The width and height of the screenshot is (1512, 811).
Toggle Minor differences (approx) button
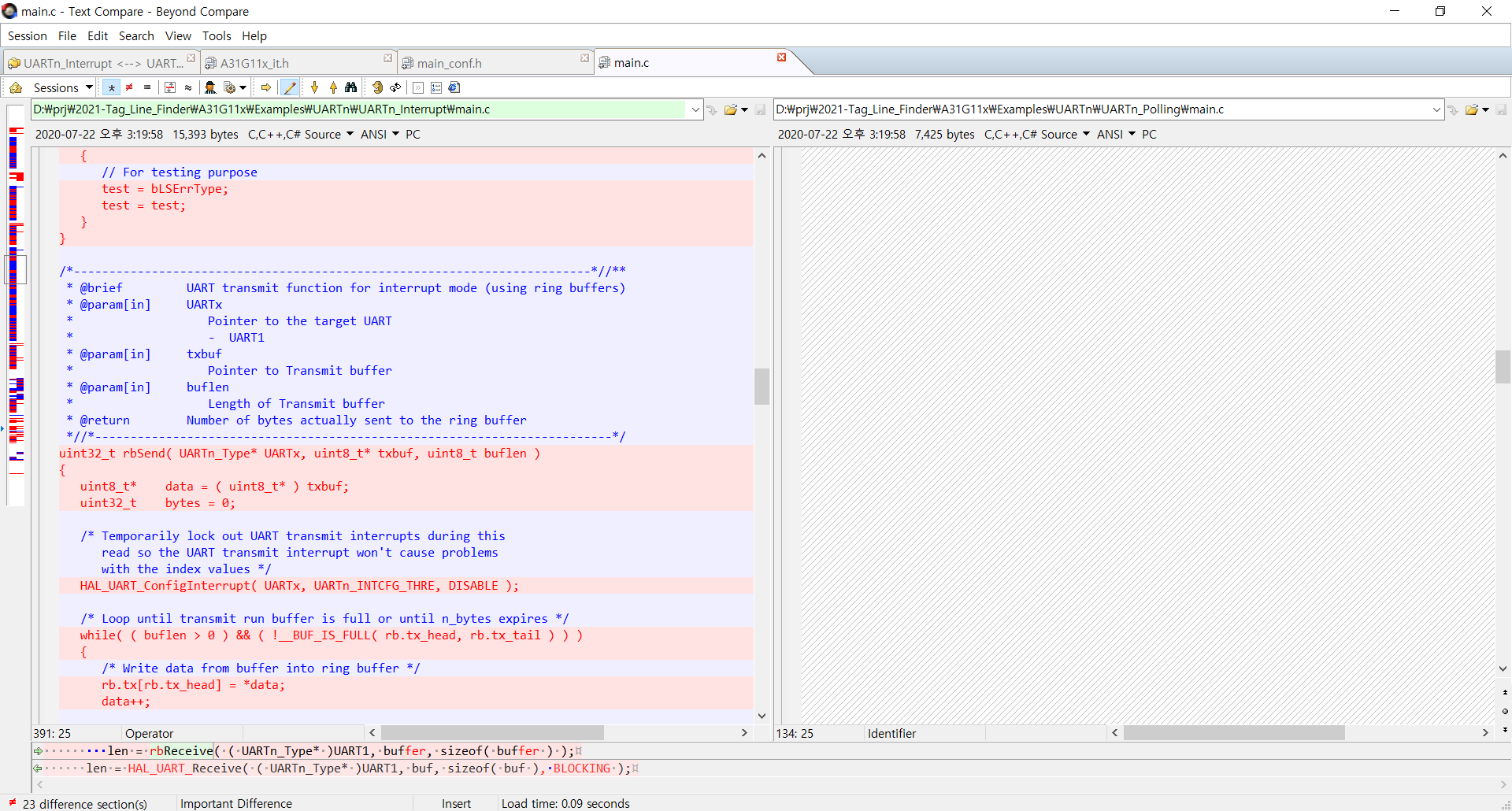[188, 87]
